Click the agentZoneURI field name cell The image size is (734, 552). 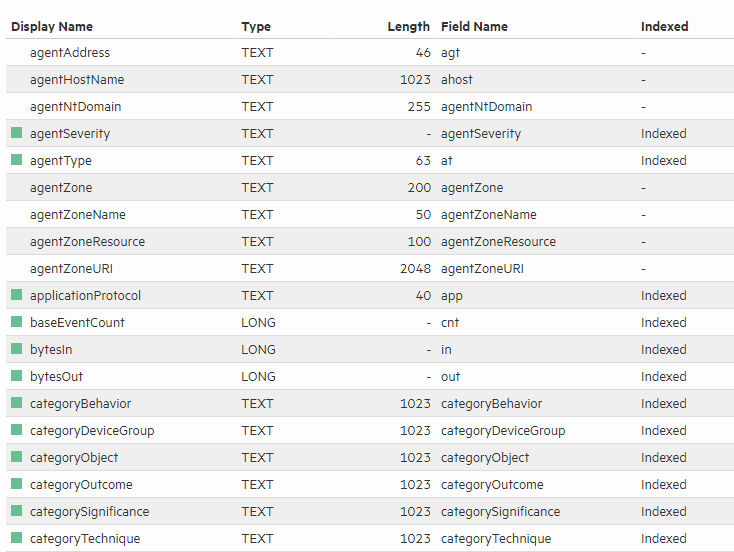click(x=483, y=268)
